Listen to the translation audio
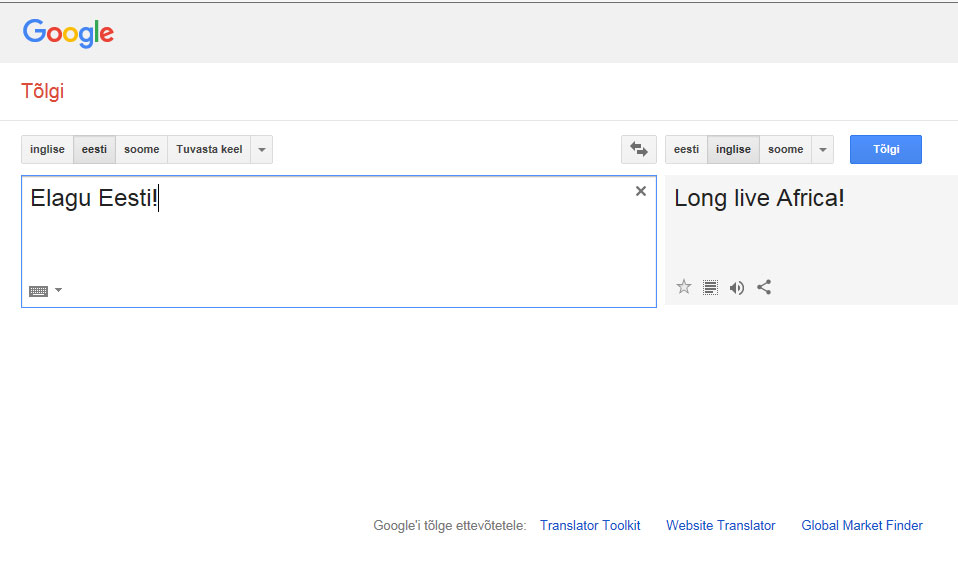This screenshot has width=958, height=574. pos(737,287)
